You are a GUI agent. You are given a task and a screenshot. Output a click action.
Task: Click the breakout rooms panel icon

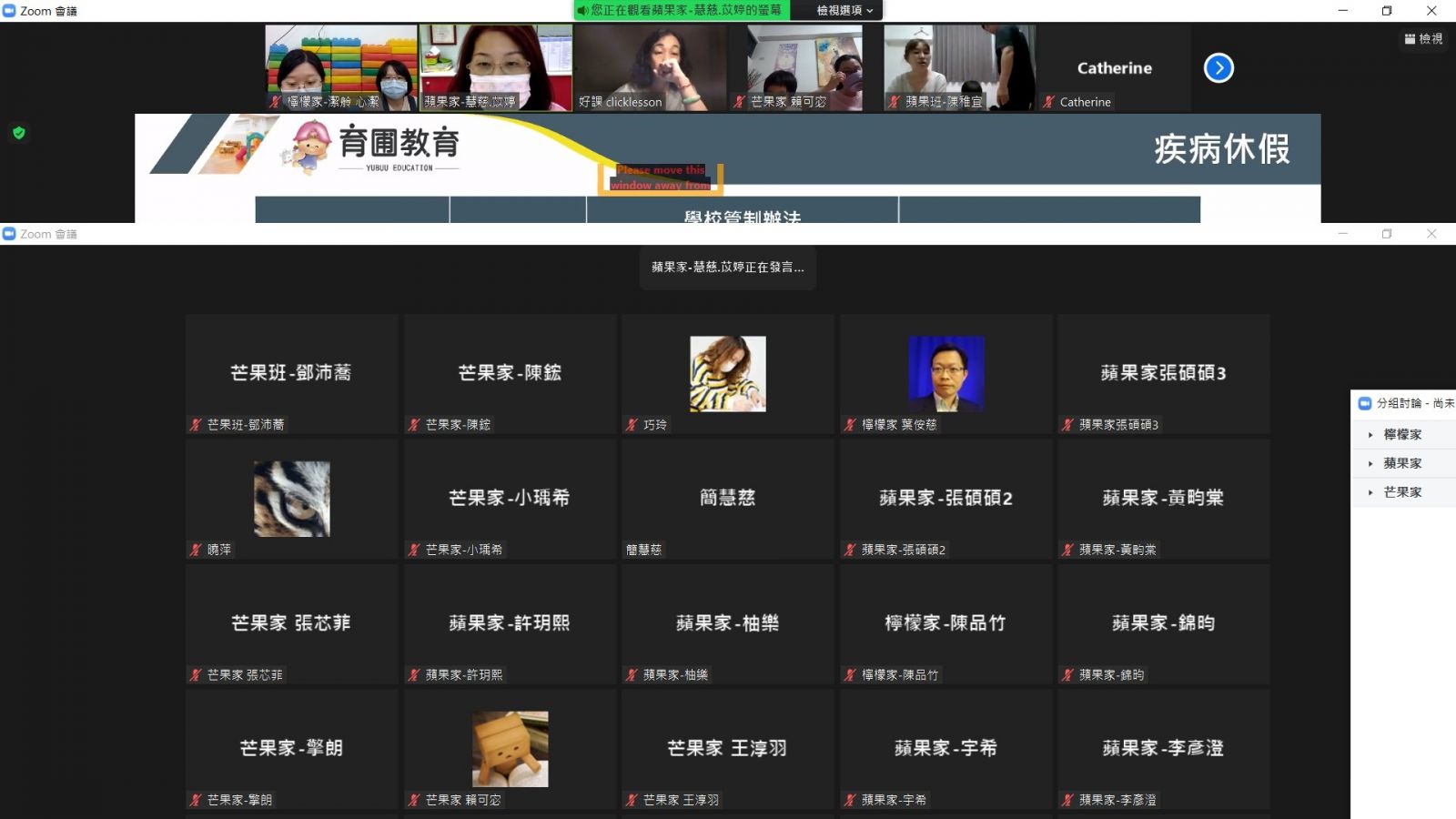coord(1364,403)
